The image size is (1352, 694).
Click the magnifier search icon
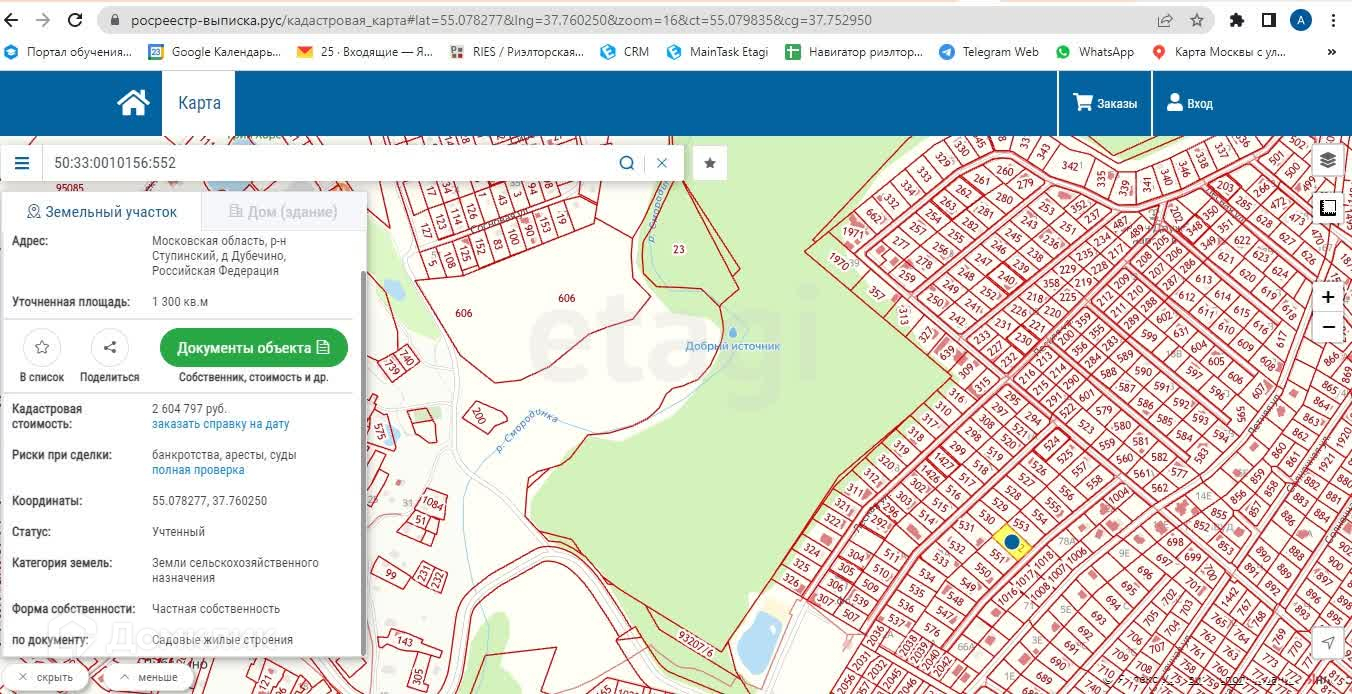pyautogui.click(x=627, y=163)
